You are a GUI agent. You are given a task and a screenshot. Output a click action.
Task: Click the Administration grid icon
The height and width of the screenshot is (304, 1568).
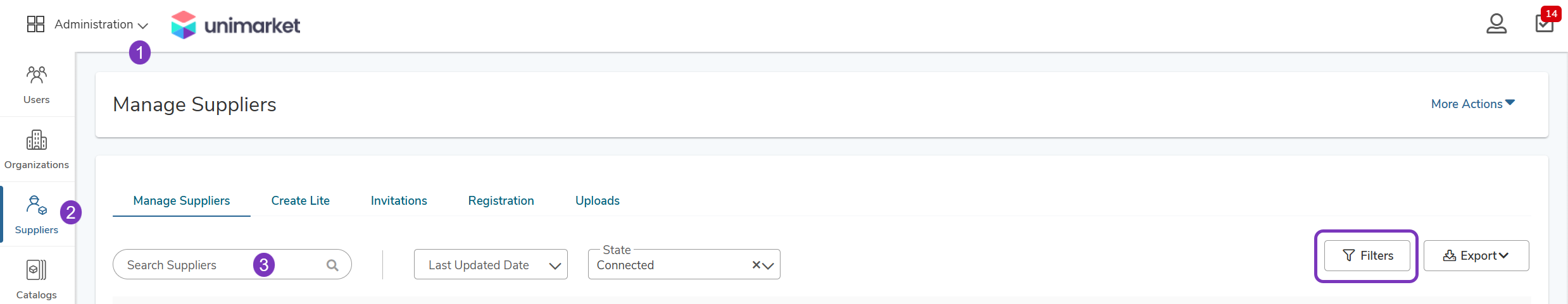[35, 24]
